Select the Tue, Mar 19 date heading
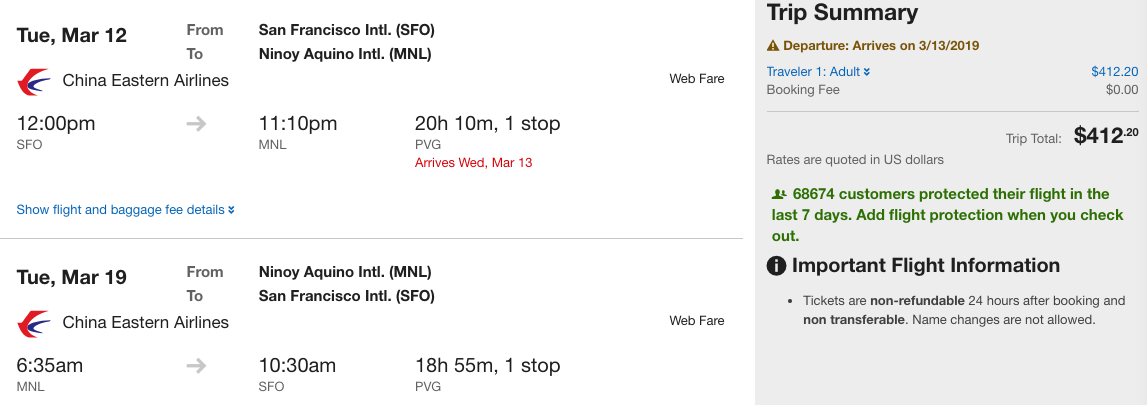 tap(72, 277)
